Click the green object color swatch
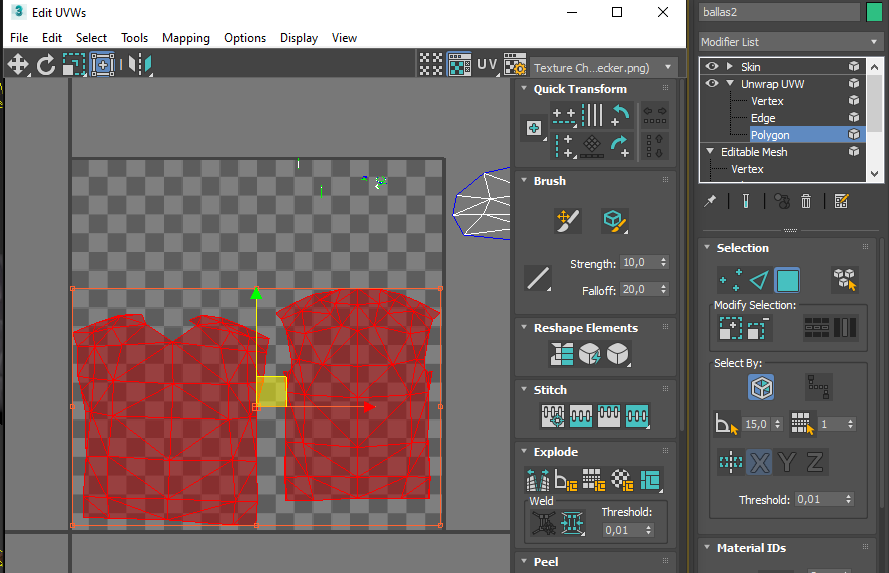The height and width of the screenshot is (573, 889). tap(875, 11)
